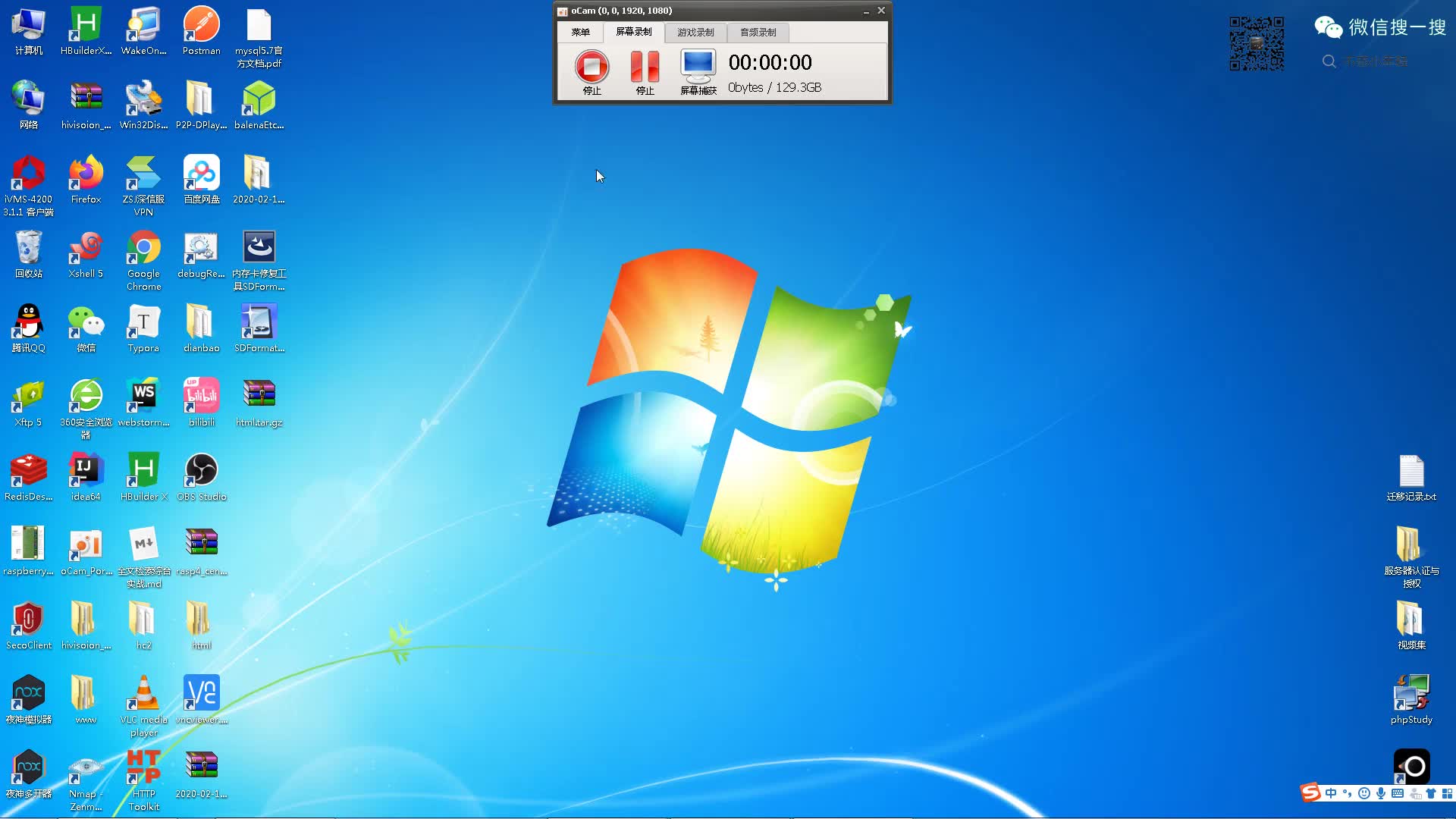Toggle the punctuation mode on the IME bar
The height and width of the screenshot is (819, 1456).
tap(1348, 793)
